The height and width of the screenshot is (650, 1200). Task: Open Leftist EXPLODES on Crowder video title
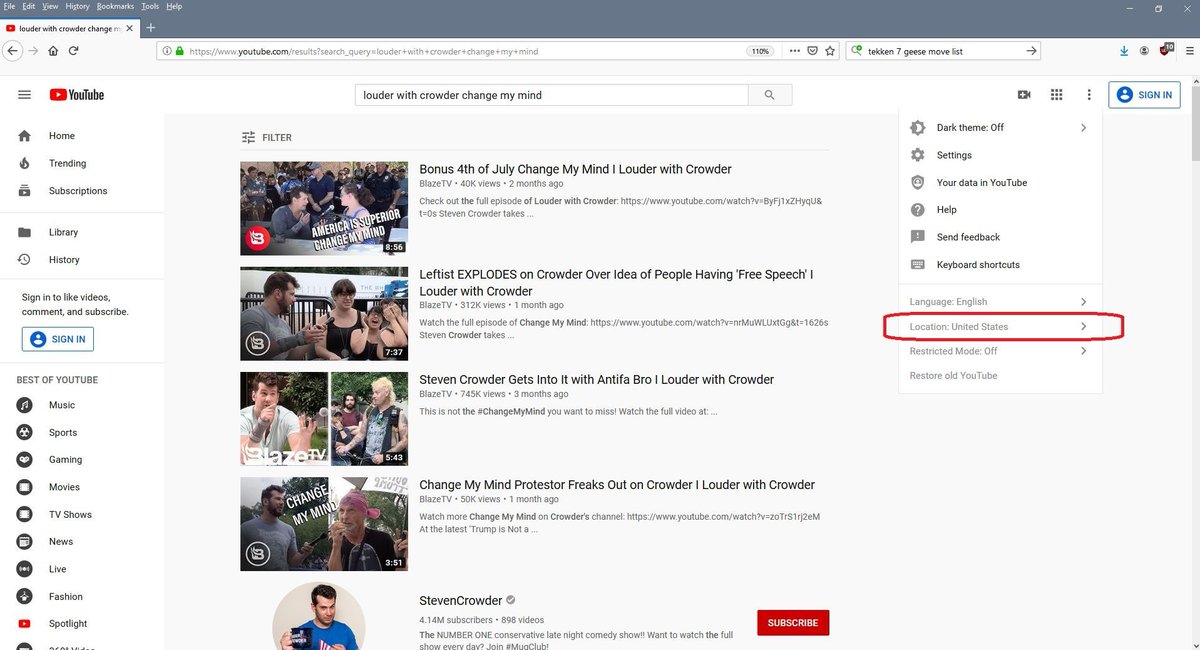pos(616,283)
